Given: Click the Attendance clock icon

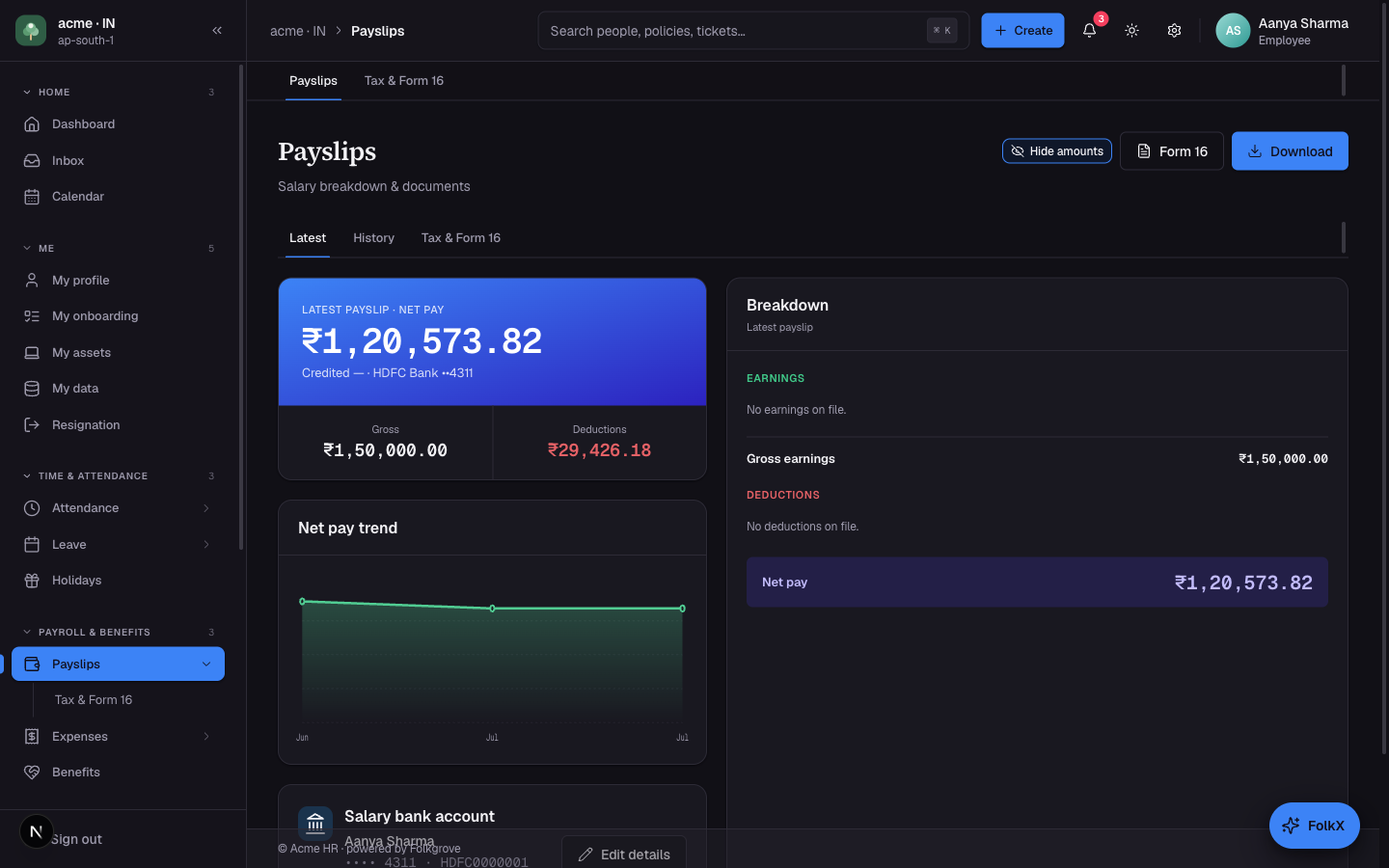Looking at the screenshot, I should coord(32,508).
